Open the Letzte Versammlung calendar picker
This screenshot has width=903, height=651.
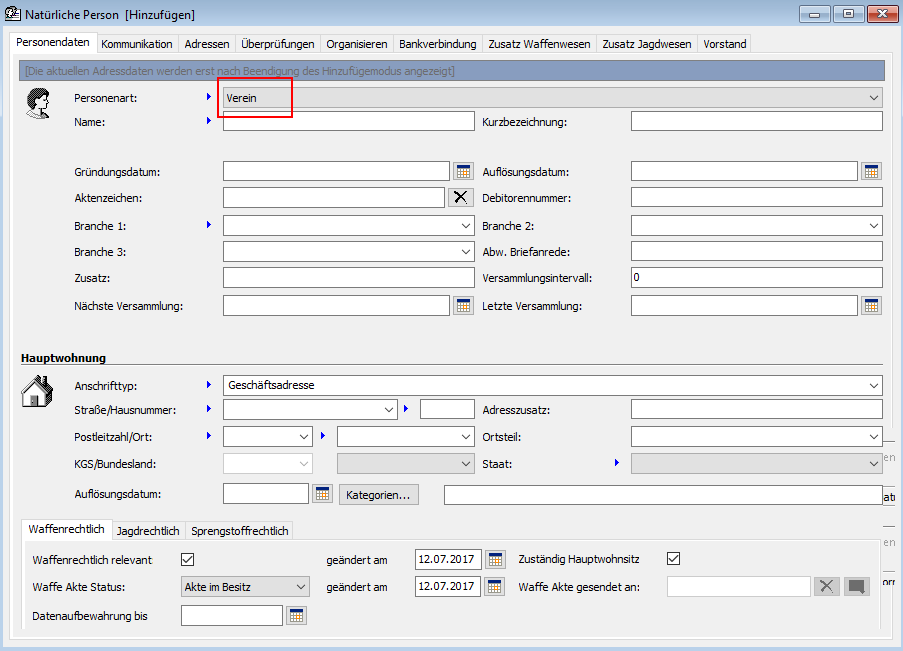[871, 306]
